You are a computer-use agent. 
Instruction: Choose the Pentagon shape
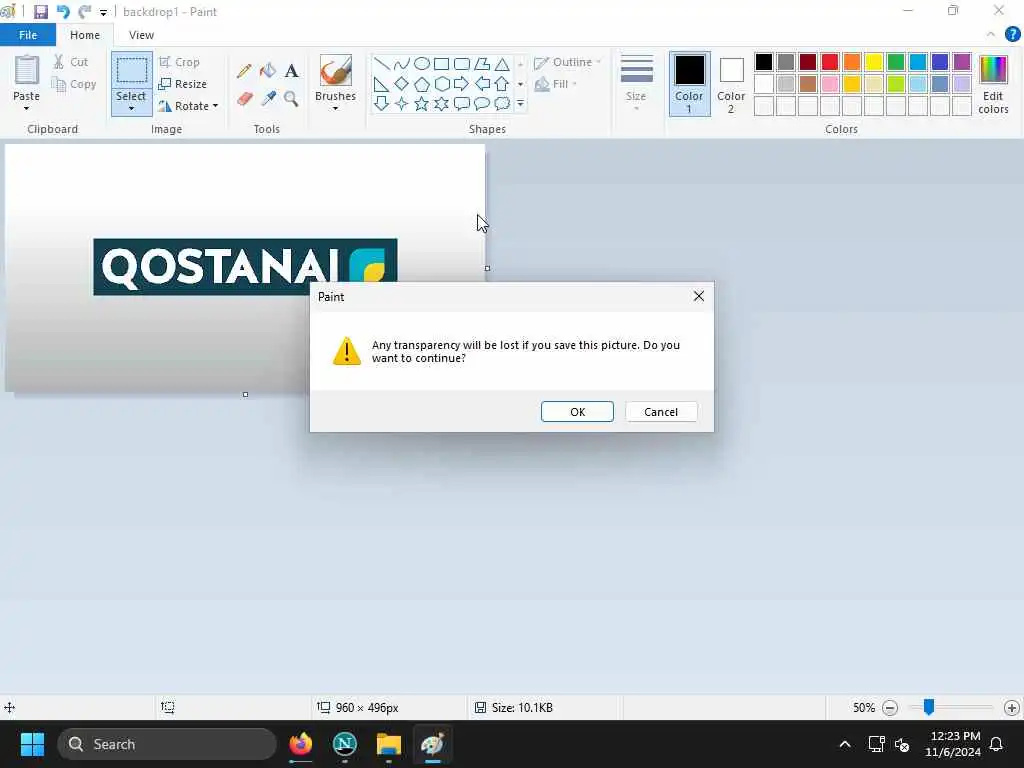pyautogui.click(x=422, y=84)
